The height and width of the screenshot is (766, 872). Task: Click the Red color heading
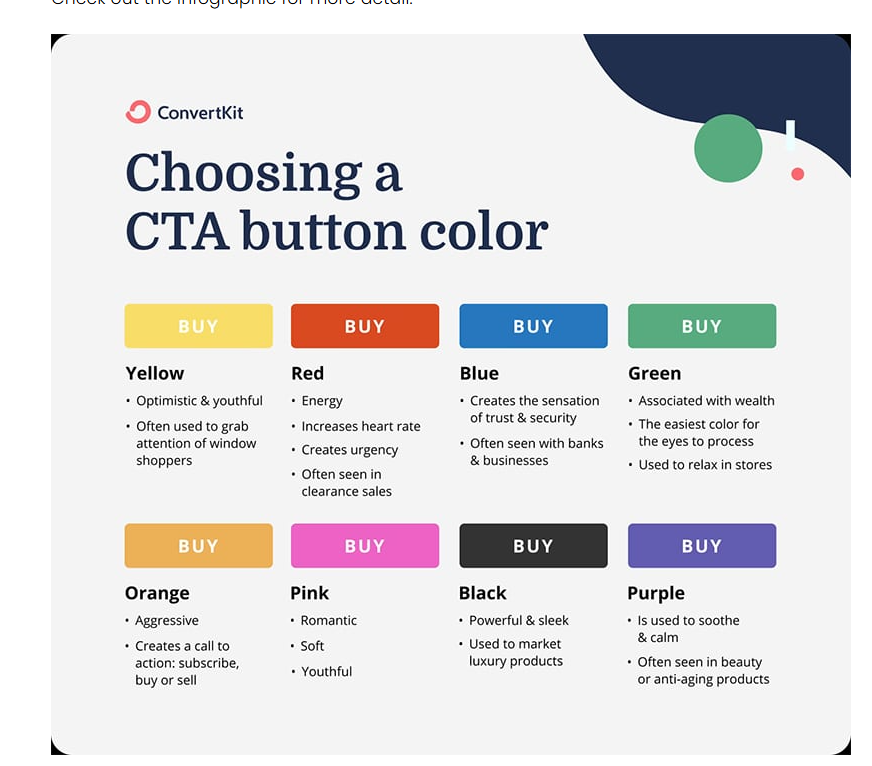tap(308, 373)
